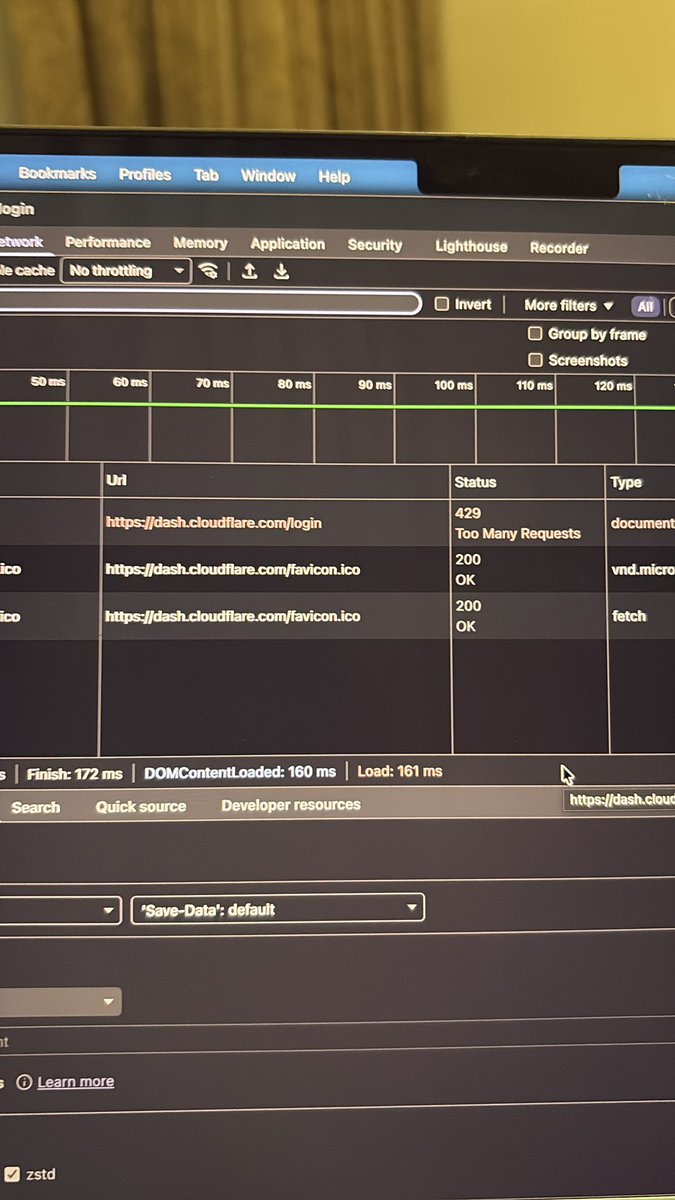Open network conditions wifi icon
Image resolution: width=675 pixels, height=1200 pixels.
208,271
